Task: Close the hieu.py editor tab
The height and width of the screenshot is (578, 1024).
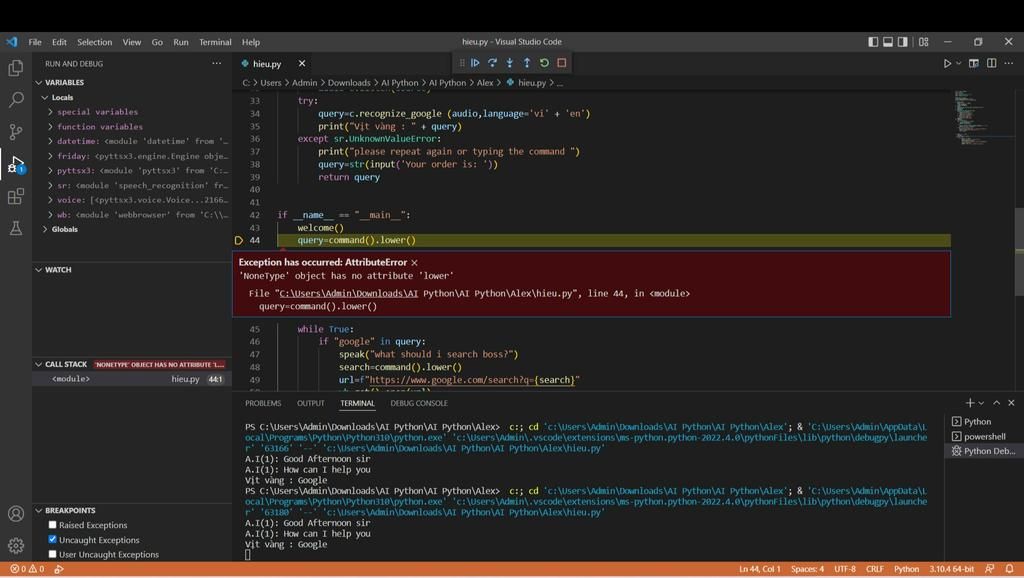Action: click(302, 63)
